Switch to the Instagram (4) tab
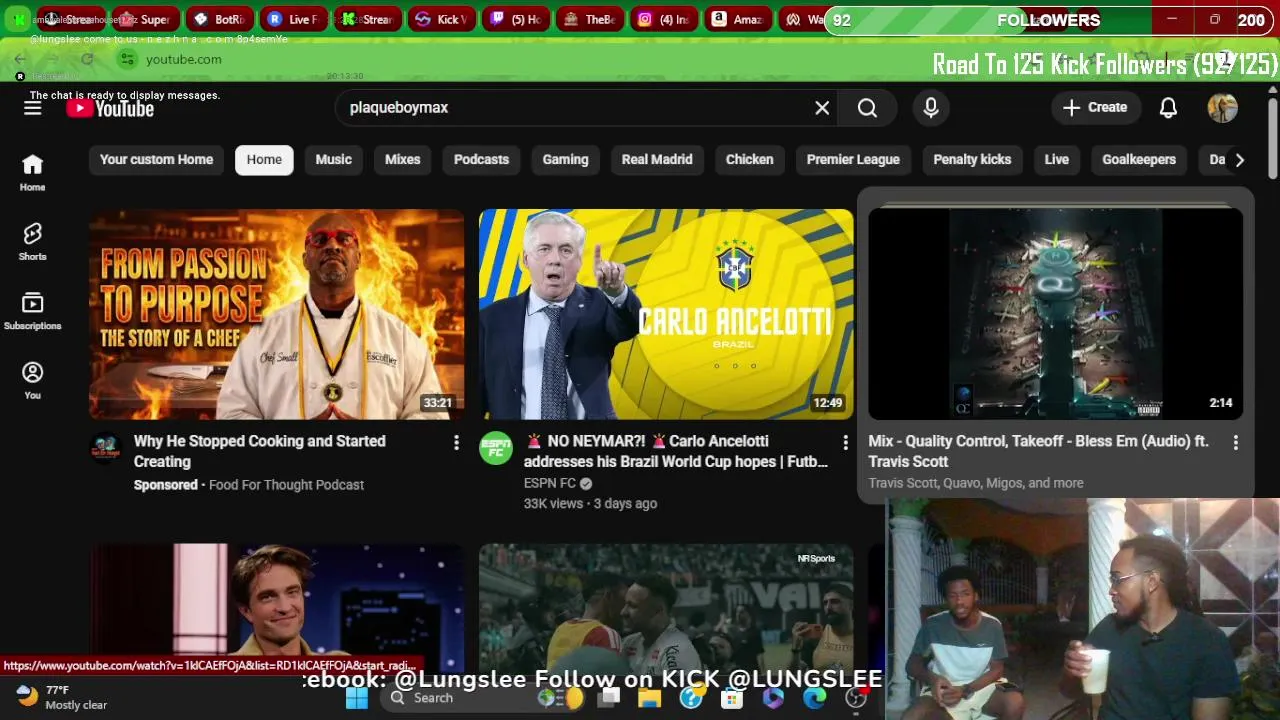The height and width of the screenshot is (720, 1280). coord(664,19)
